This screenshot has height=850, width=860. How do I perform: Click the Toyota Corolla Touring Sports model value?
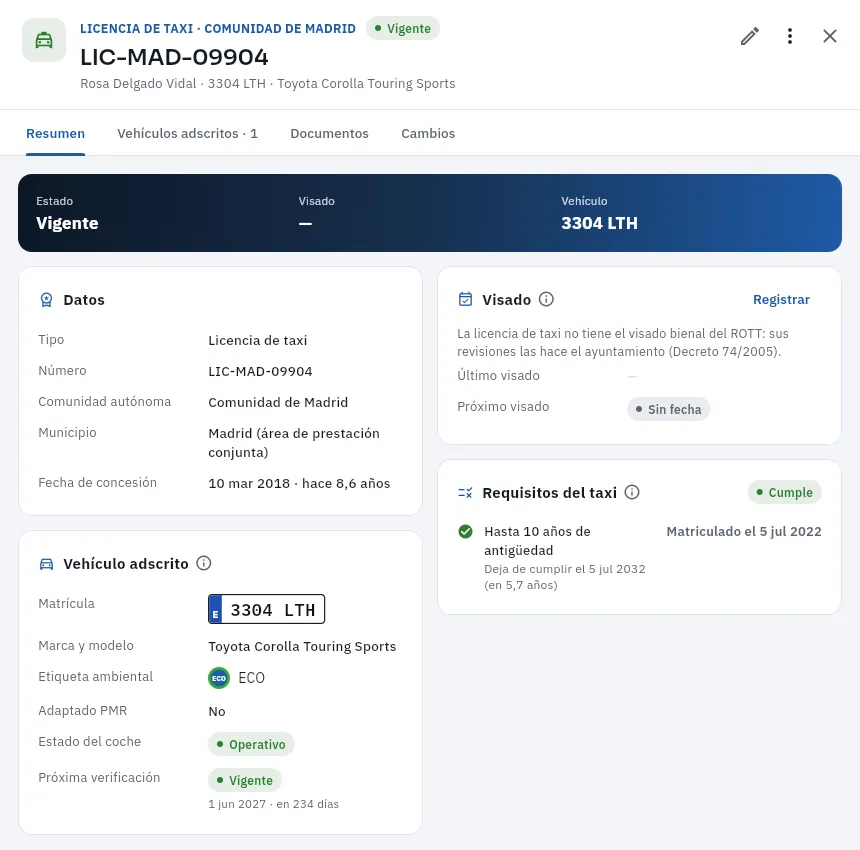pyautogui.click(x=302, y=647)
